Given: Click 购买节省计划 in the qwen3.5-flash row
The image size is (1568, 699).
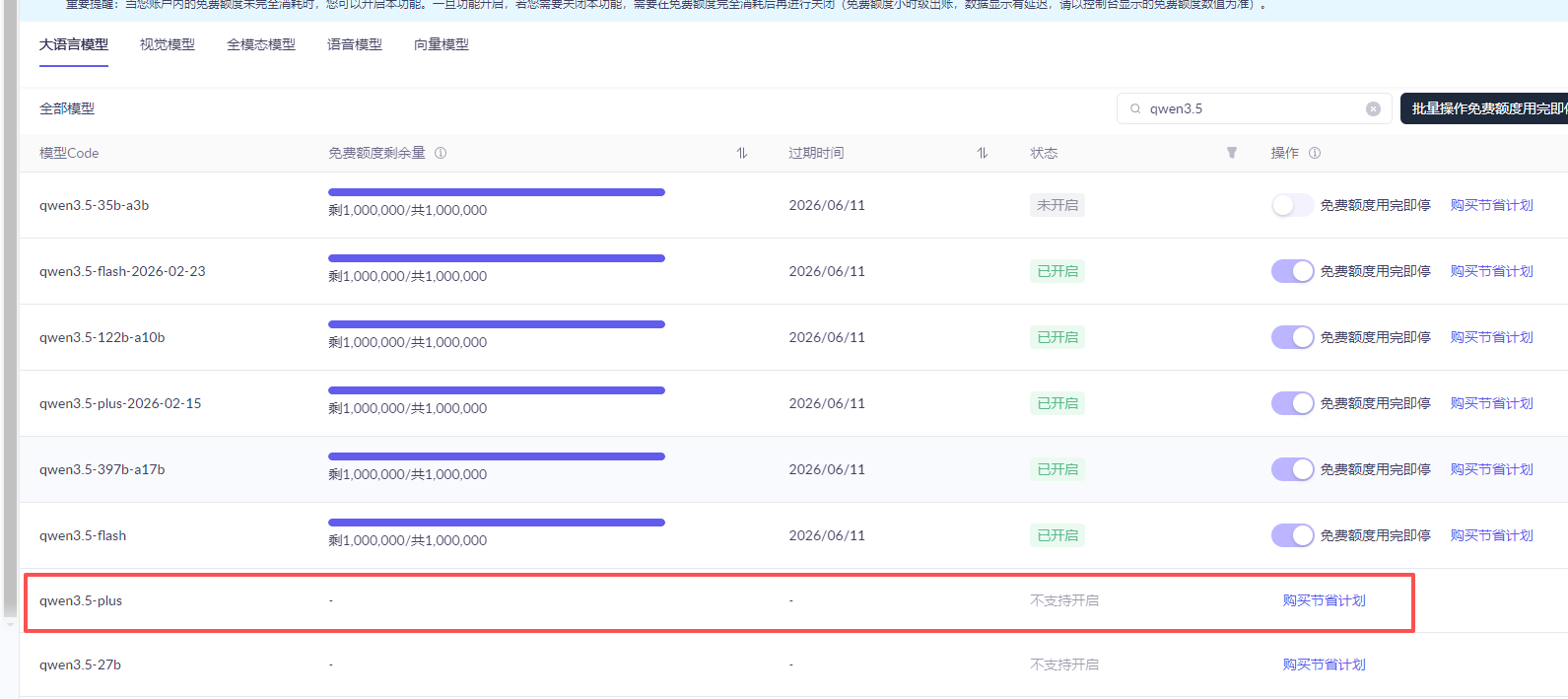Looking at the screenshot, I should [1492, 535].
